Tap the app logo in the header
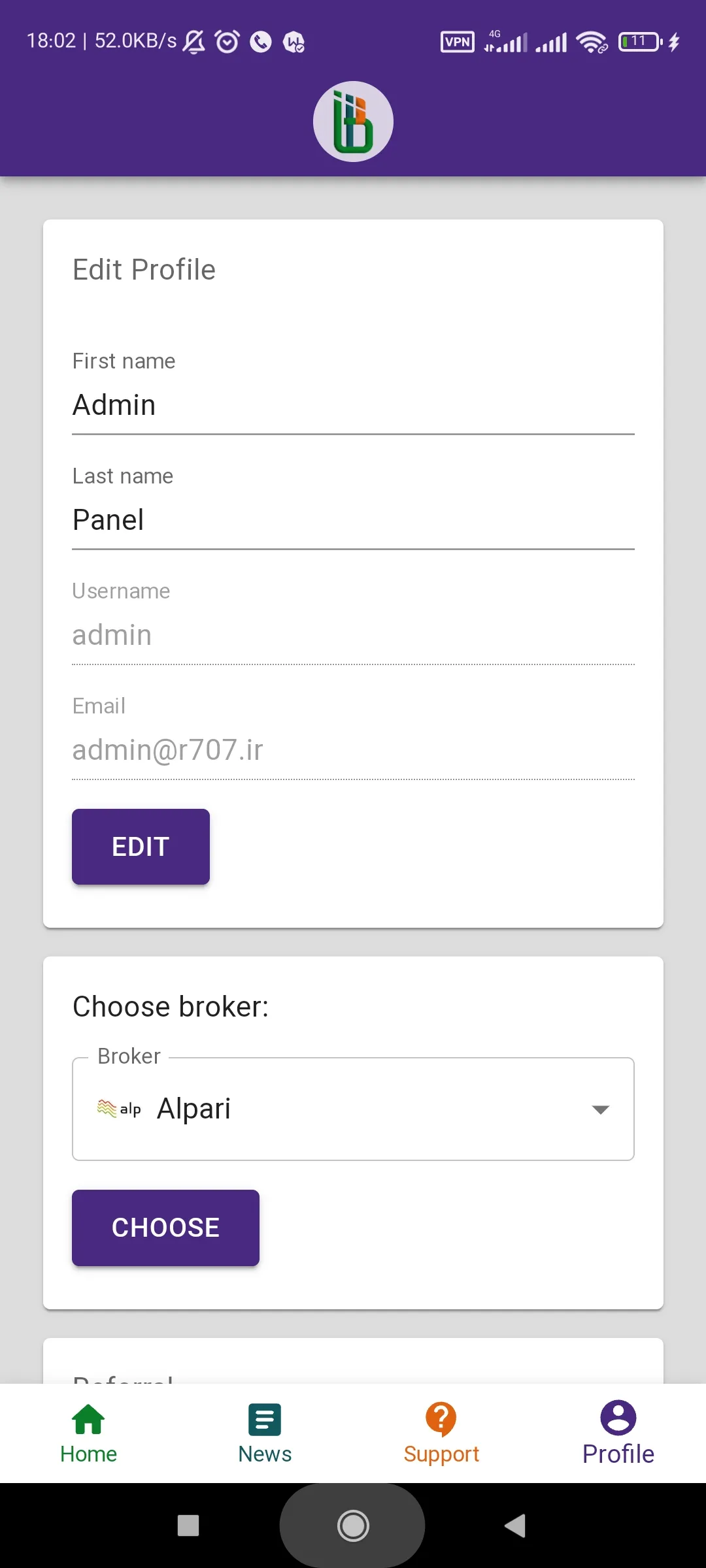706x1568 pixels. [x=353, y=122]
